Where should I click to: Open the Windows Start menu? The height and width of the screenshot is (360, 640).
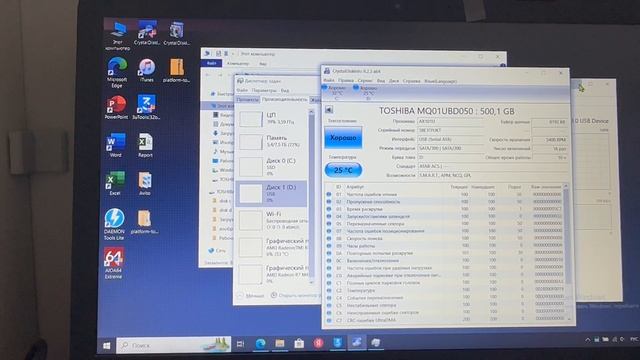point(107,346)
